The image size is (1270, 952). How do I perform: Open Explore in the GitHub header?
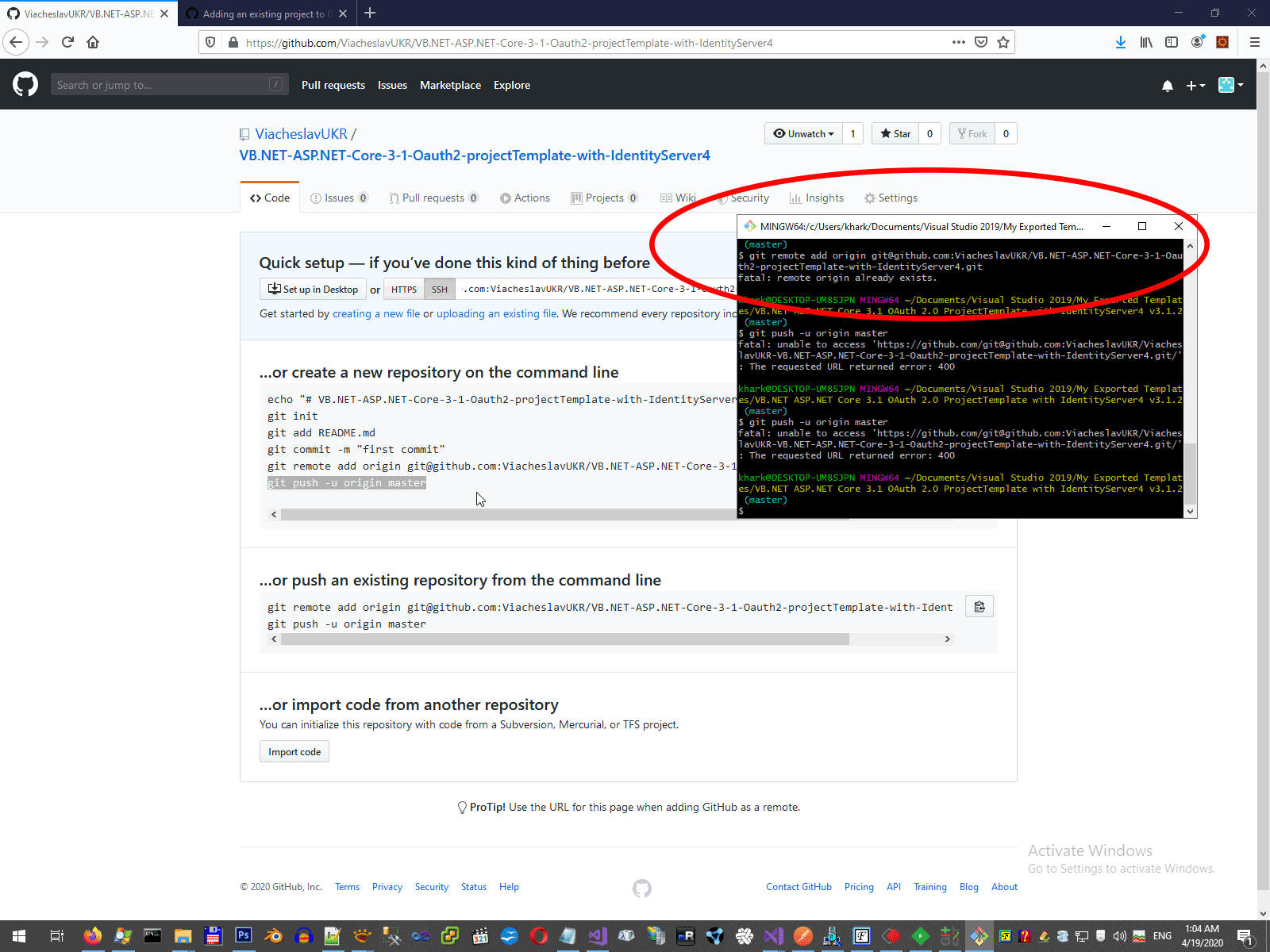pyautogui.click(x=512, y=85)
